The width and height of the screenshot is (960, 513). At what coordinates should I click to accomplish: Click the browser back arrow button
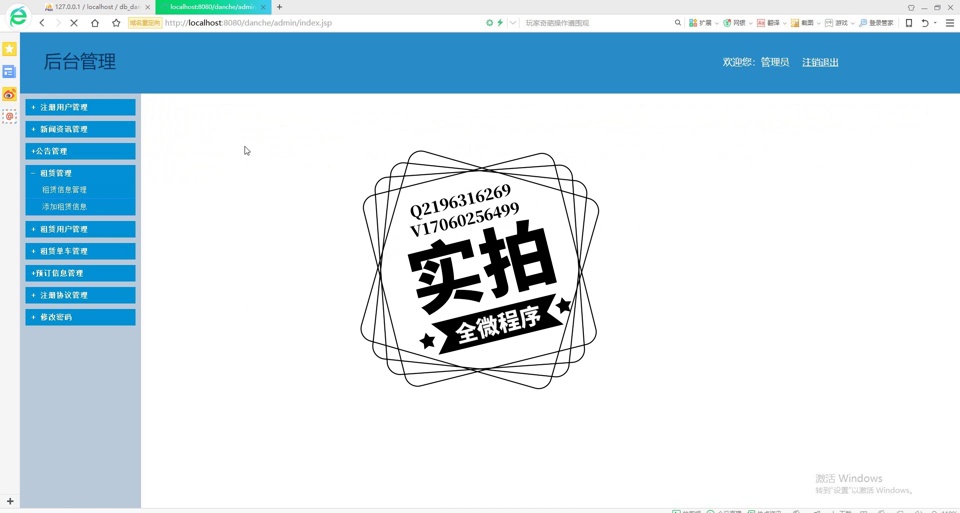pos(42,23)
